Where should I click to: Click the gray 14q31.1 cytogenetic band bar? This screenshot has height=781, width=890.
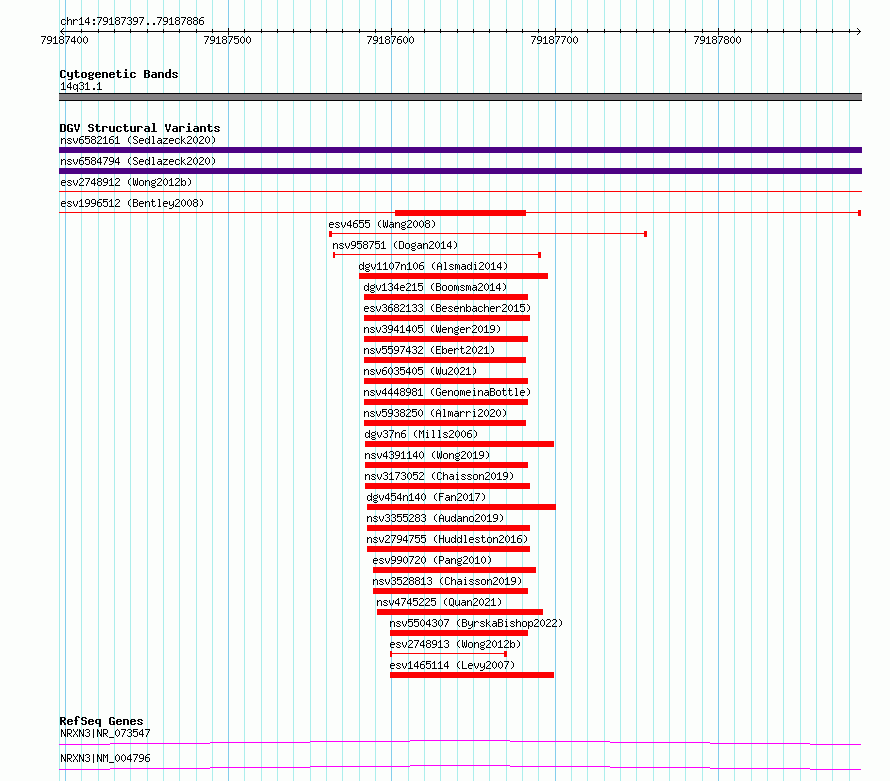click(x=460, y=97)
